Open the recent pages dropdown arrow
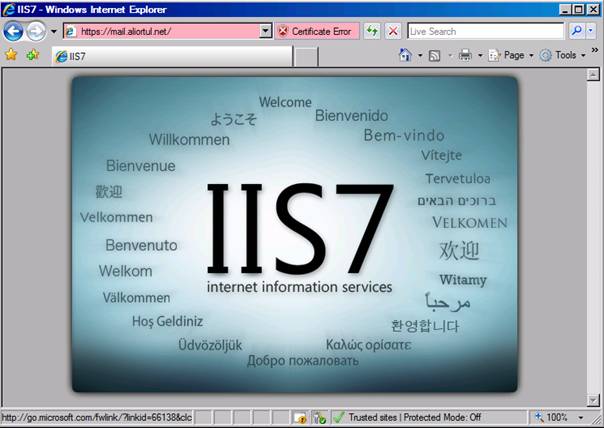 pyautogui.click(x=54, y=32)
